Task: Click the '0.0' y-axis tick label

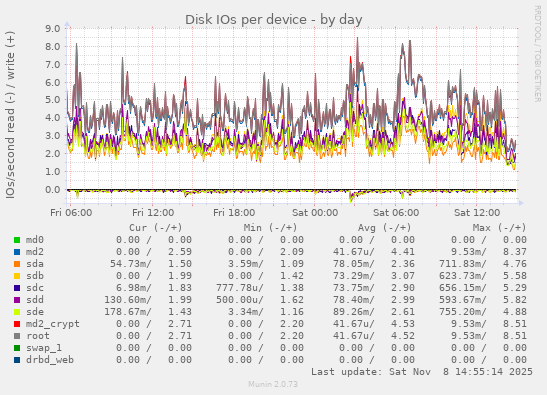Action: [x=53, y=190]
